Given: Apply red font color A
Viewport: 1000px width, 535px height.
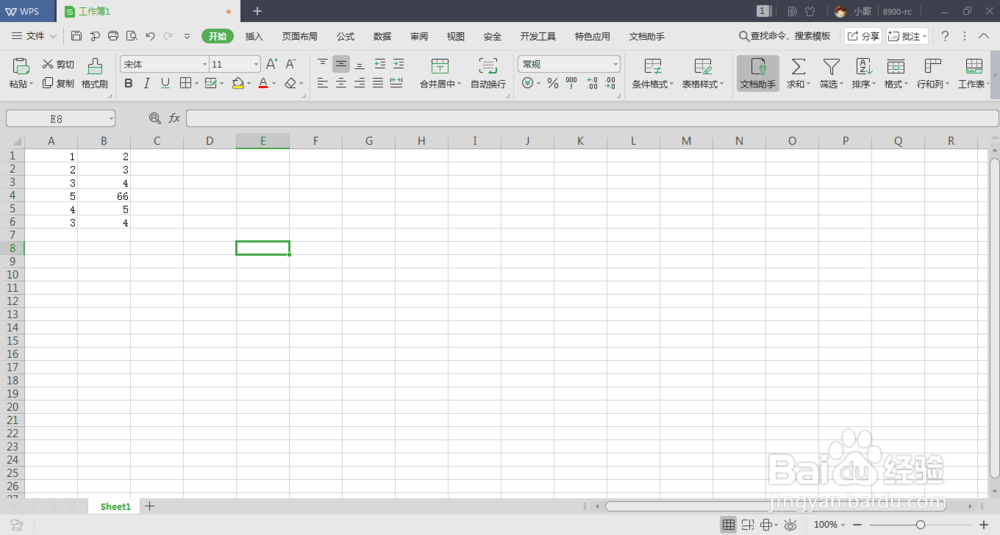Looking at the screenshot, I should 263,84.
